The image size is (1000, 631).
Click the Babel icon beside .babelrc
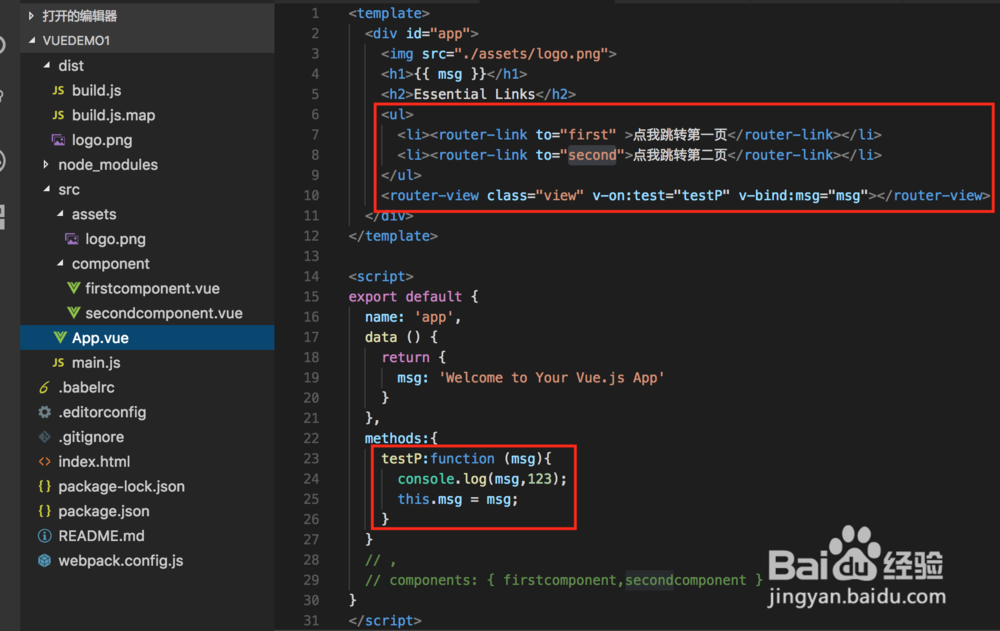44,387
